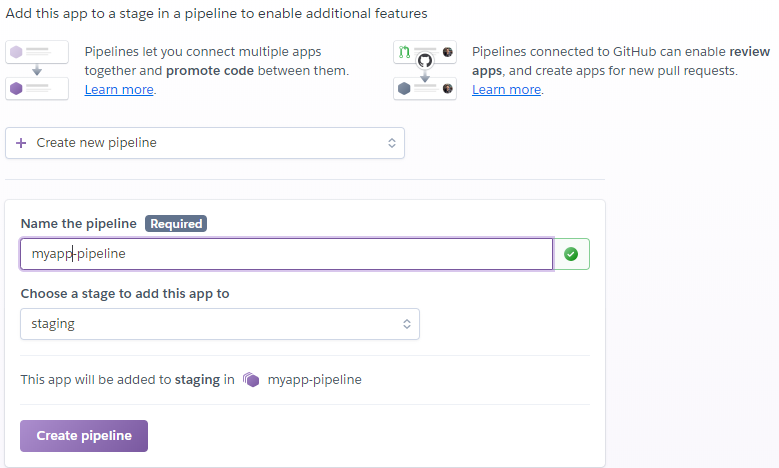This screenshot has width=779, height=468.
Task: Click pipeline selector up-down chevron arrows
Action: point(391,143)
